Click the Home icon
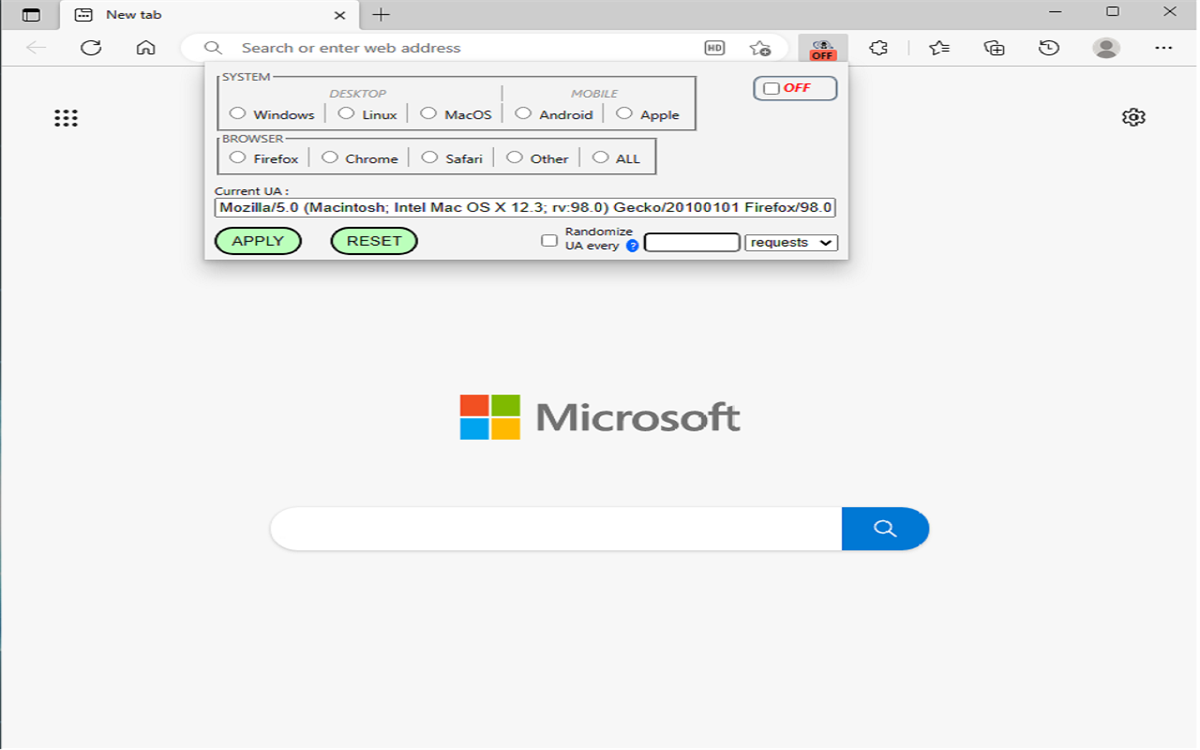This screenshot has width=1200, height=750. [x=146, y=47]
